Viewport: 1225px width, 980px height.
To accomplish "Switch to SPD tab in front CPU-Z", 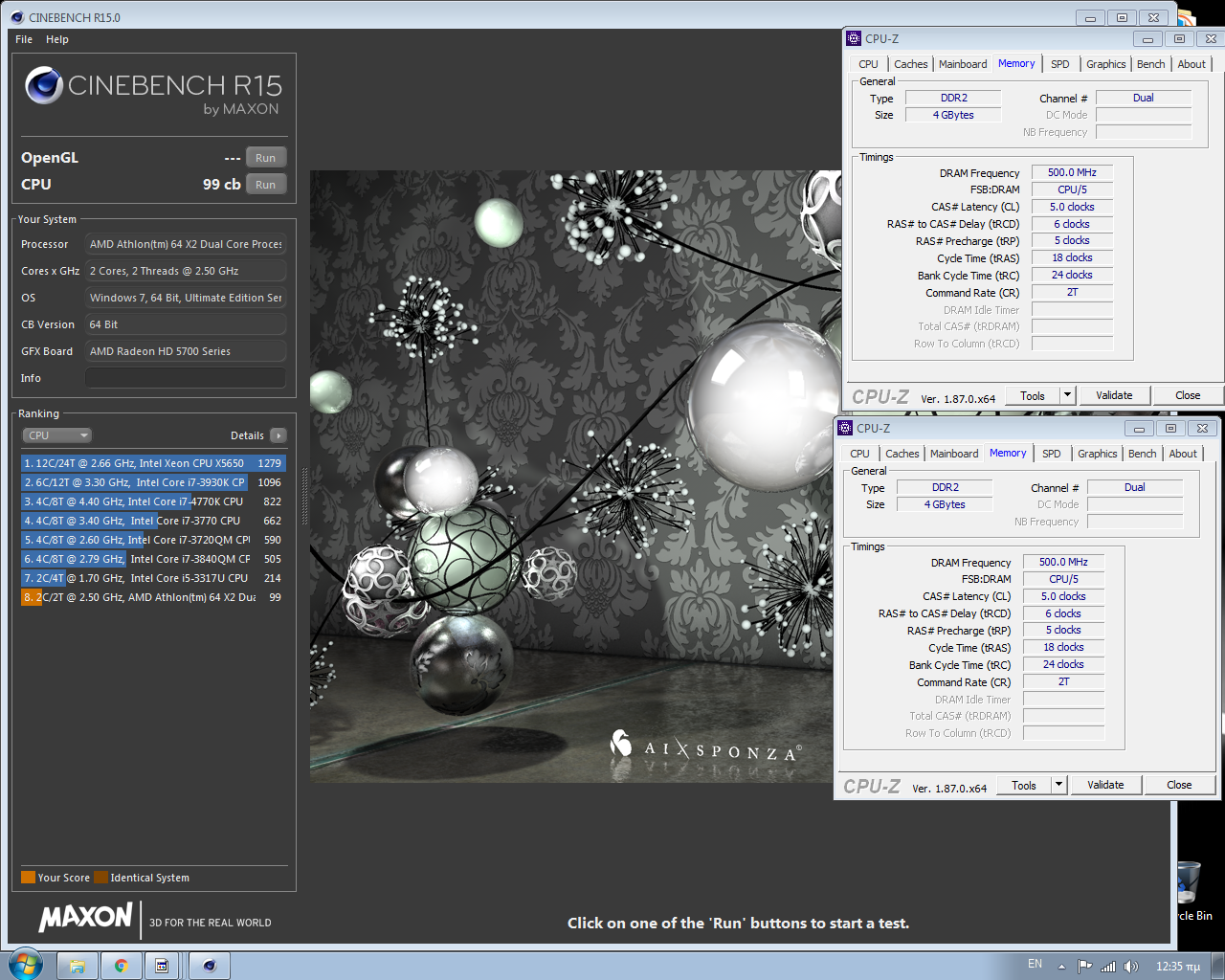I will [1052, 454].
